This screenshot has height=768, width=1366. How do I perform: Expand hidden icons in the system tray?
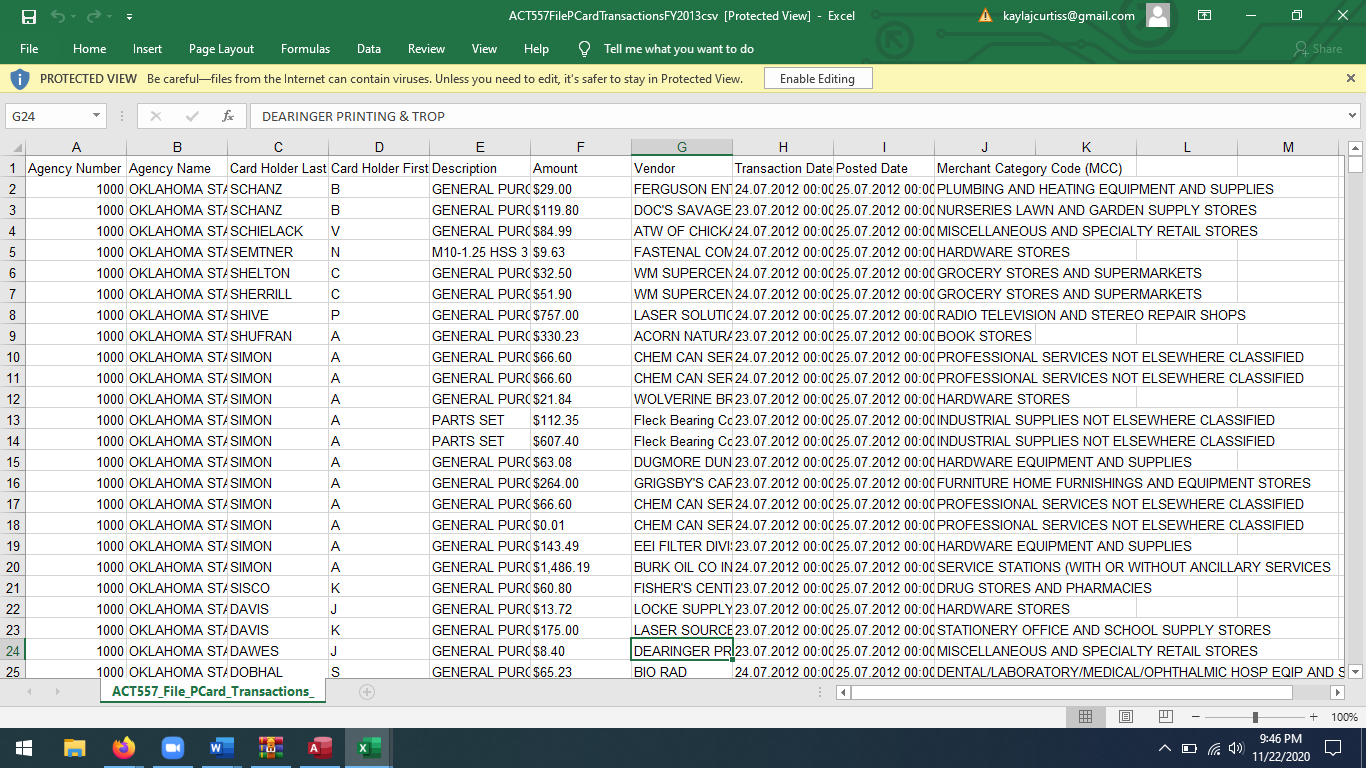(x=1163, y=747)
